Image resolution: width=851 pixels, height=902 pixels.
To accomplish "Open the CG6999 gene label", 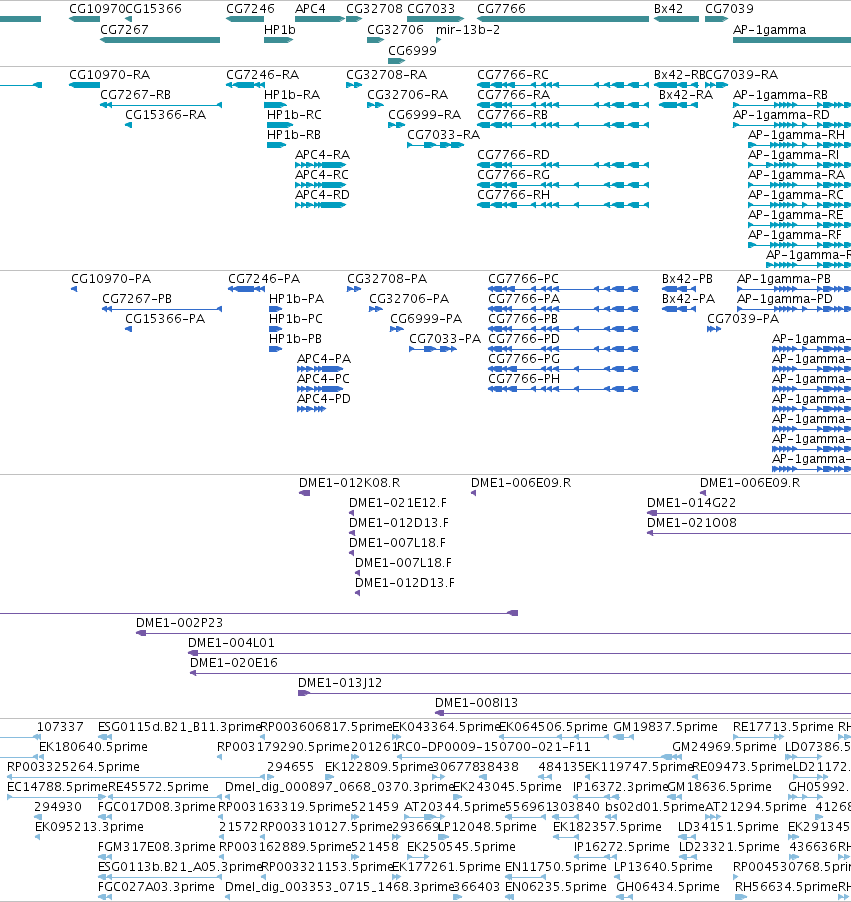I will 412,51.
